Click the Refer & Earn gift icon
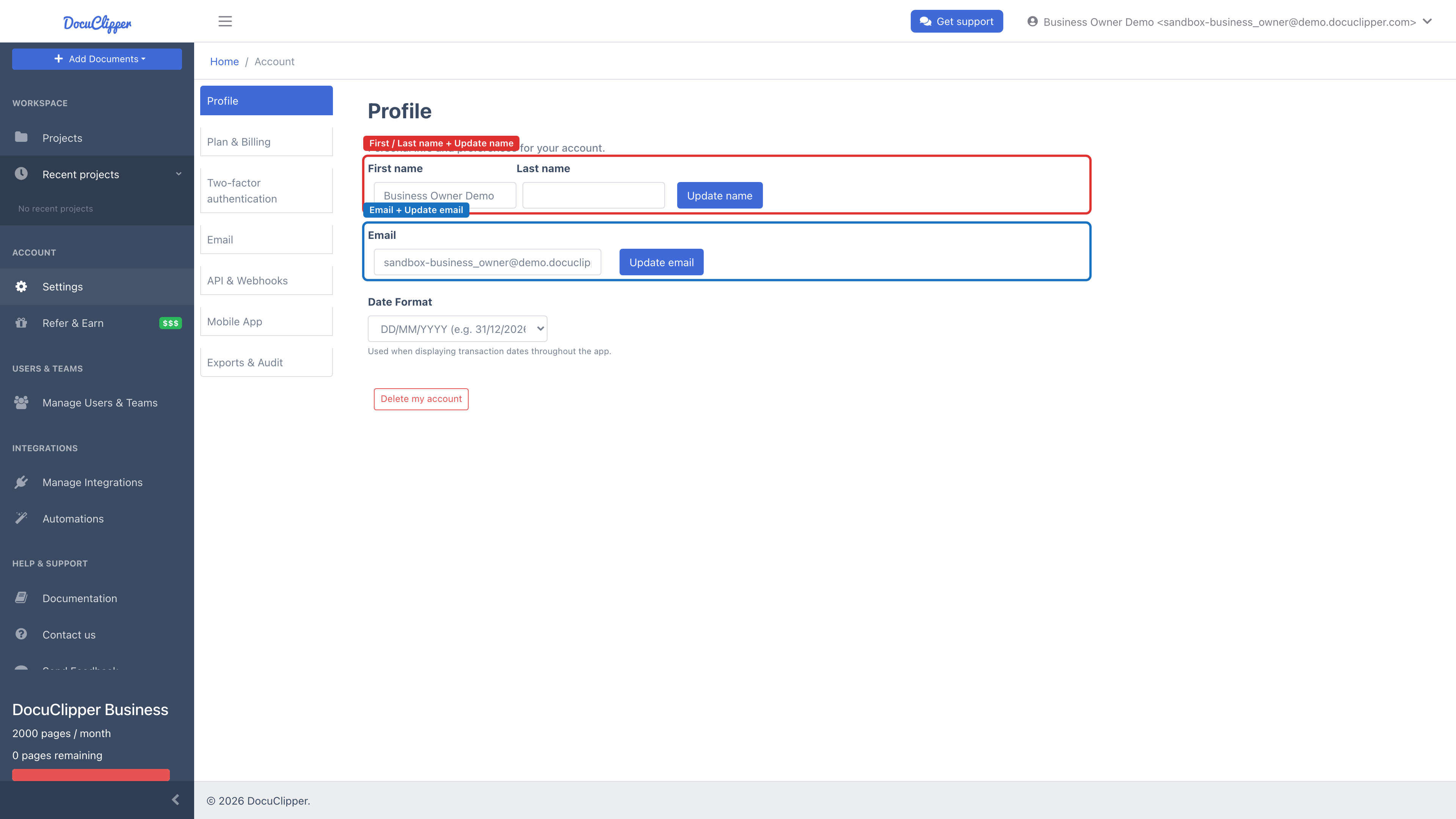This screenshot has width=1456, height=819. (21, 323)
